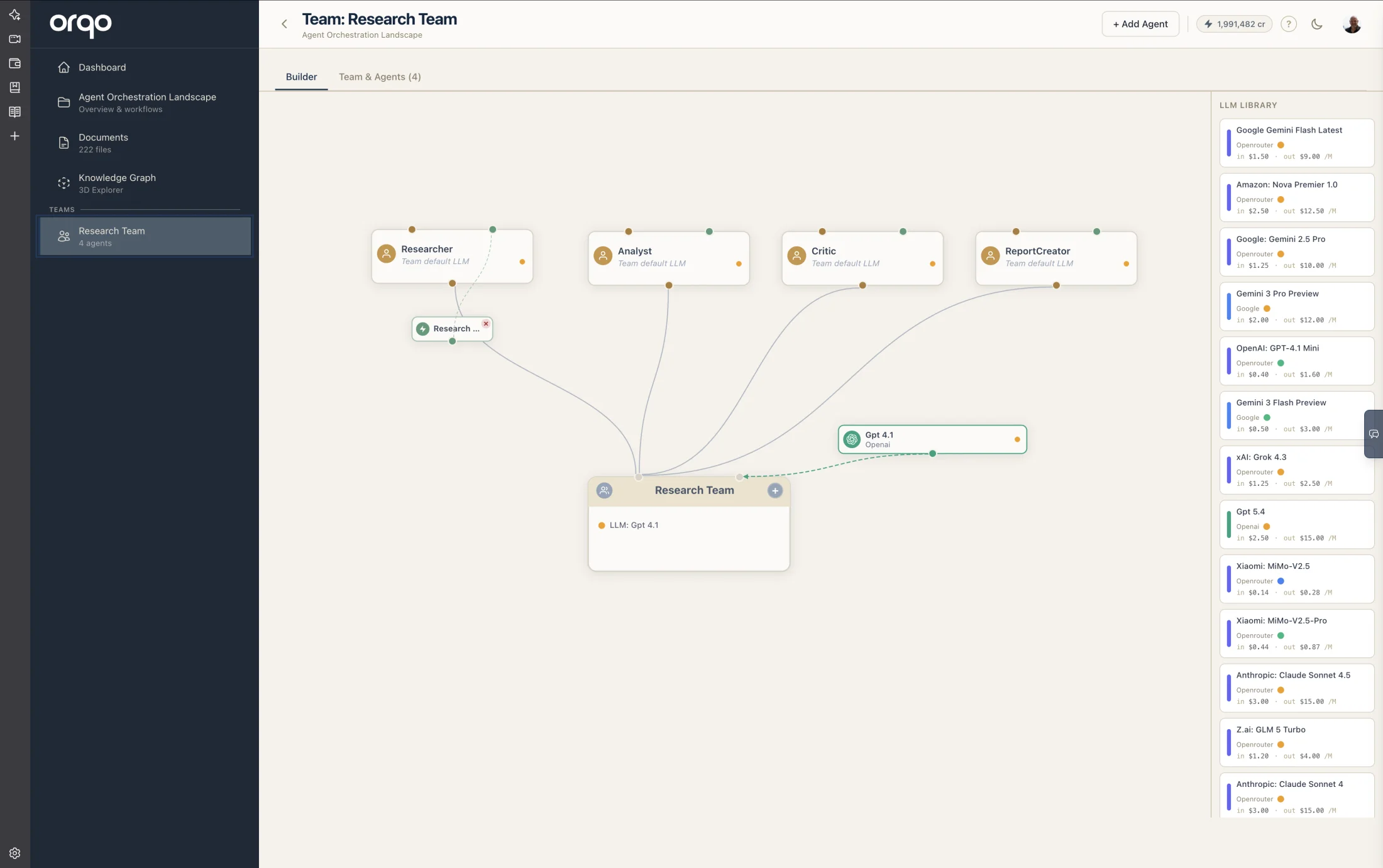Select Anthropic: Claude Sonnet 4 card
The image size is (1383, 868).
(x=1296, y=796)
